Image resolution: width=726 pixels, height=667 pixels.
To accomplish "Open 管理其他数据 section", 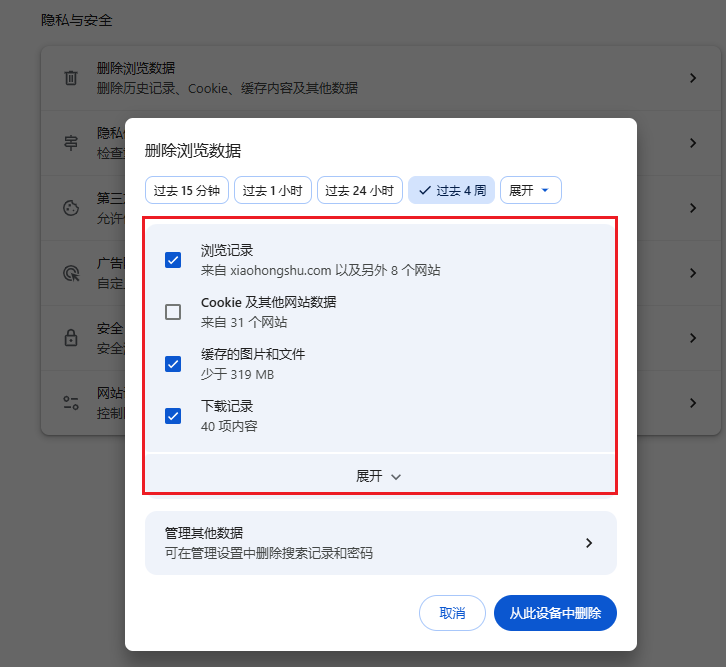I will point(381,543).
